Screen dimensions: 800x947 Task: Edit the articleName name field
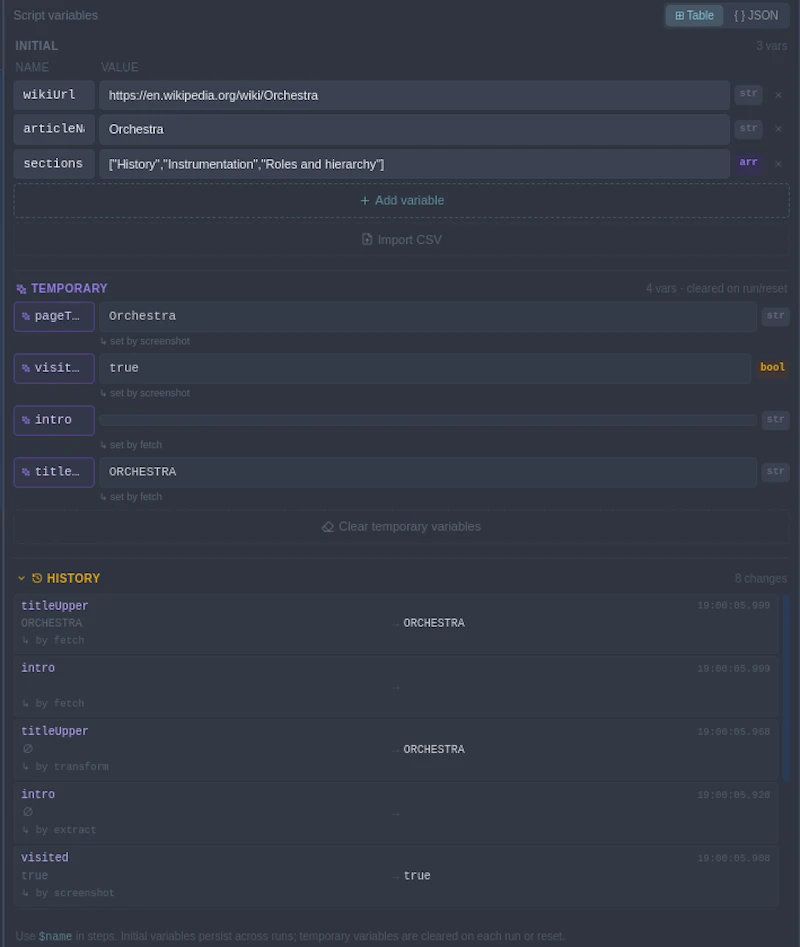pyautogui.click(x=54, y=129)
